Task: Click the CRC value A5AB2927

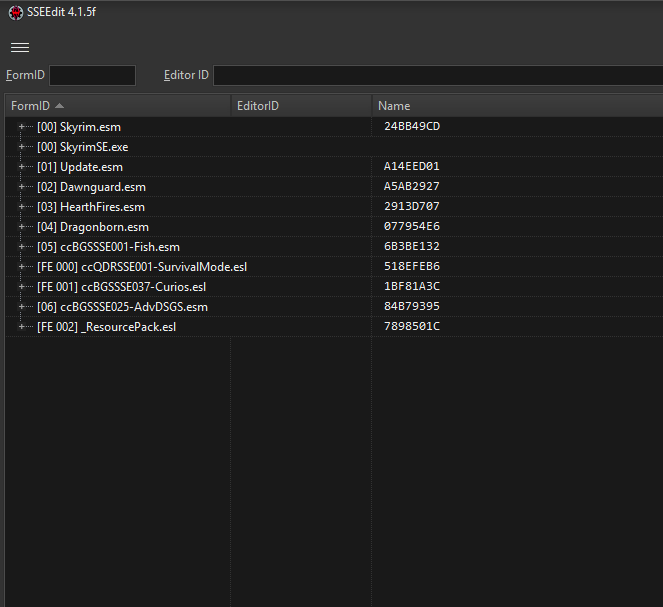Action: (x=412, y=186)
